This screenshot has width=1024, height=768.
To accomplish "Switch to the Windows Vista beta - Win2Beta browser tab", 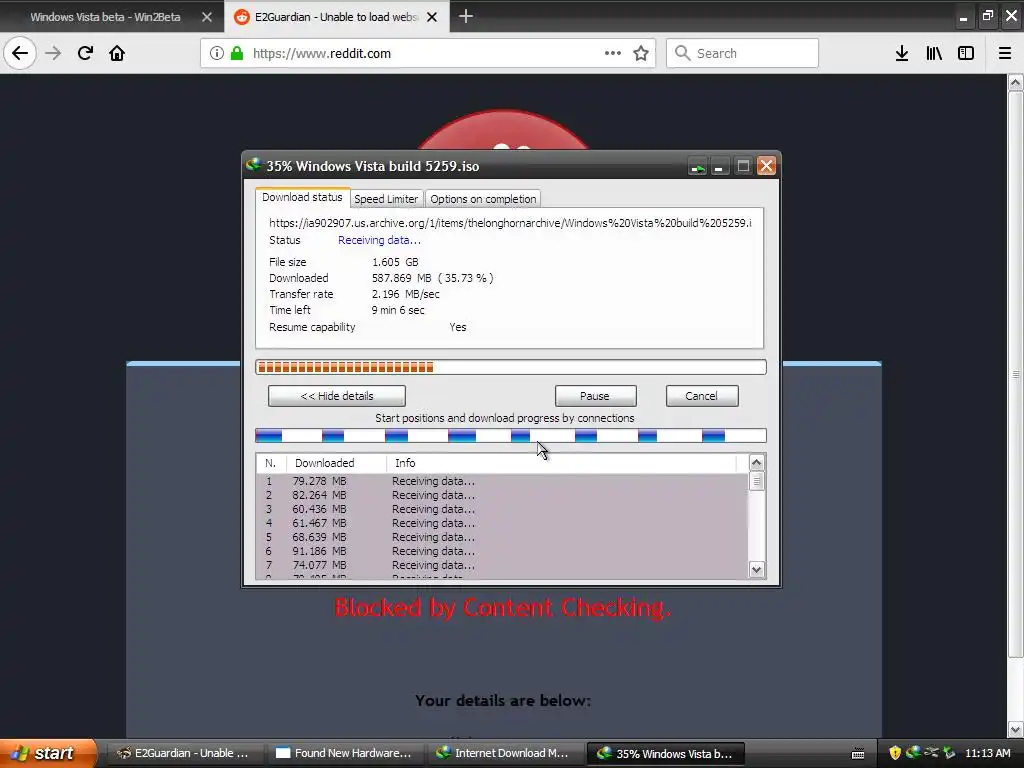I will pyautogui.click(x=105, y=17).
